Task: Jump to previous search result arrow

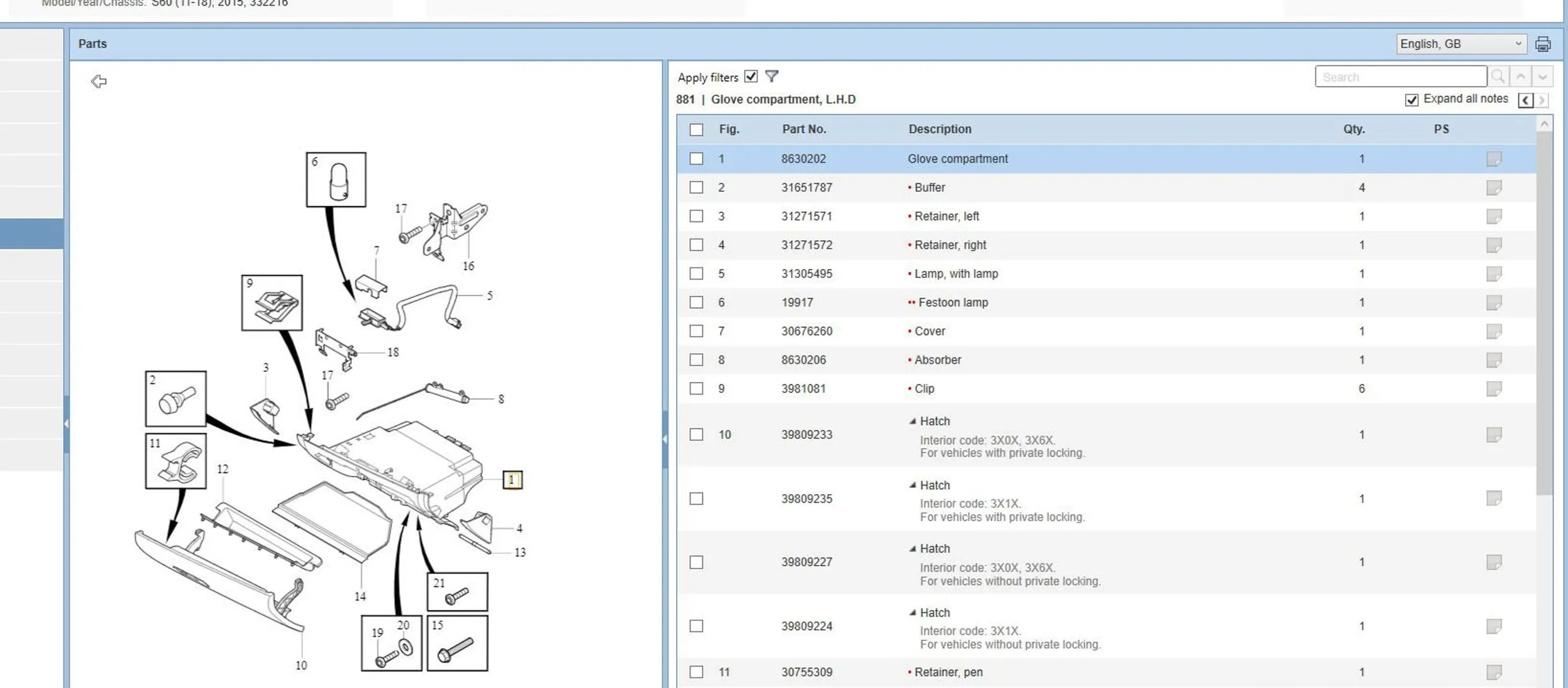Action: pos(1520,77)
